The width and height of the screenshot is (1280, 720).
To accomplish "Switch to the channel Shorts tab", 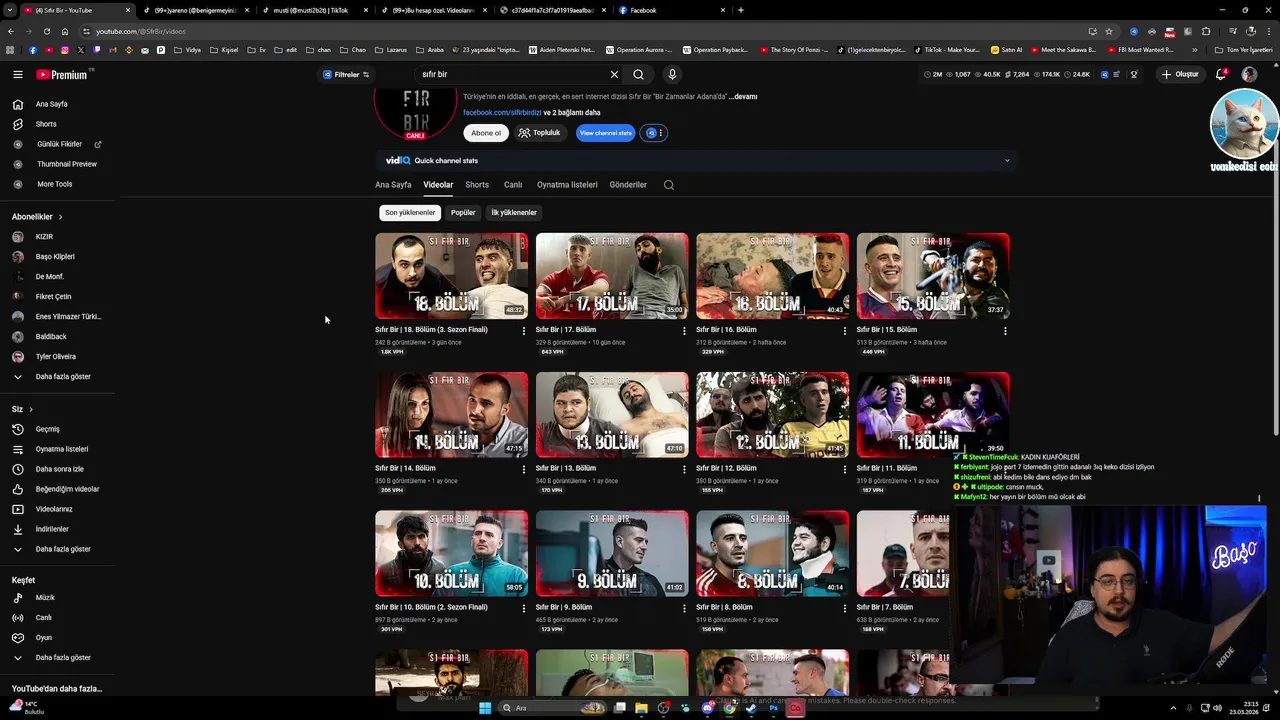I will pyautogui.click(x=477, y=185).
